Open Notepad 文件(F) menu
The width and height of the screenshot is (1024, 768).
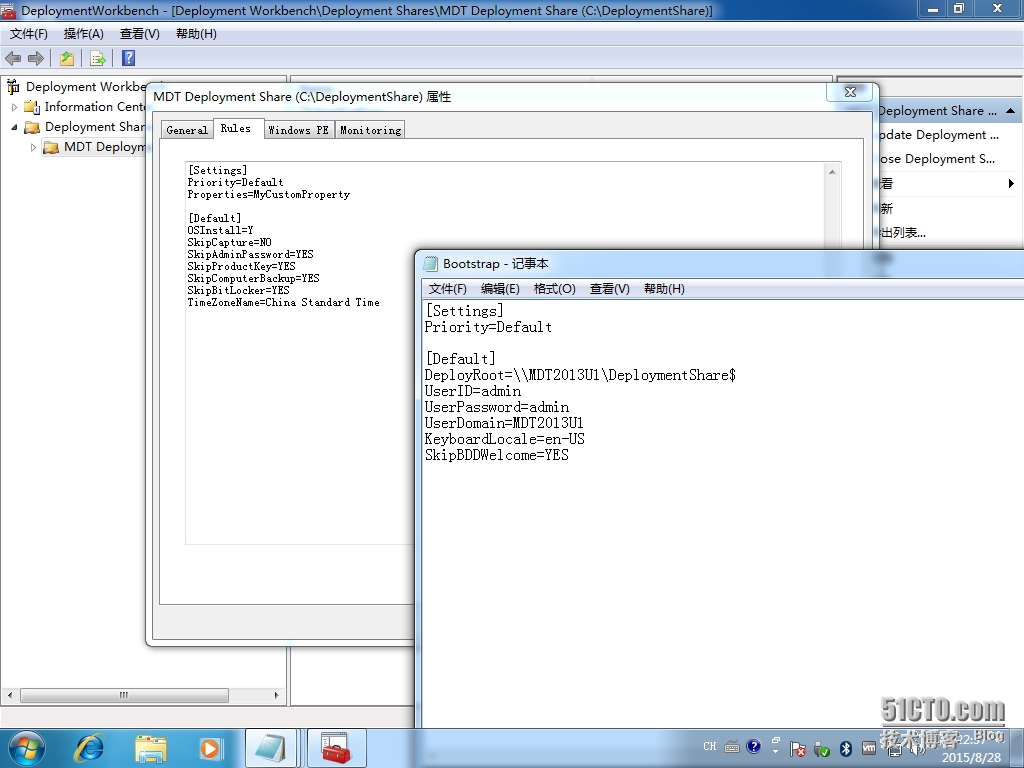(447, 289)
